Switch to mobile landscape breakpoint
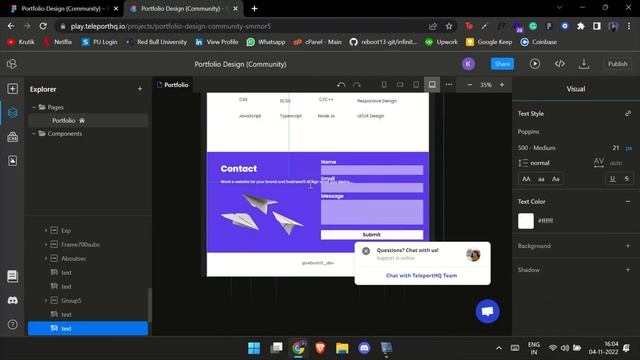The height and width of the screenshot is (360, 640). (400, 84)
